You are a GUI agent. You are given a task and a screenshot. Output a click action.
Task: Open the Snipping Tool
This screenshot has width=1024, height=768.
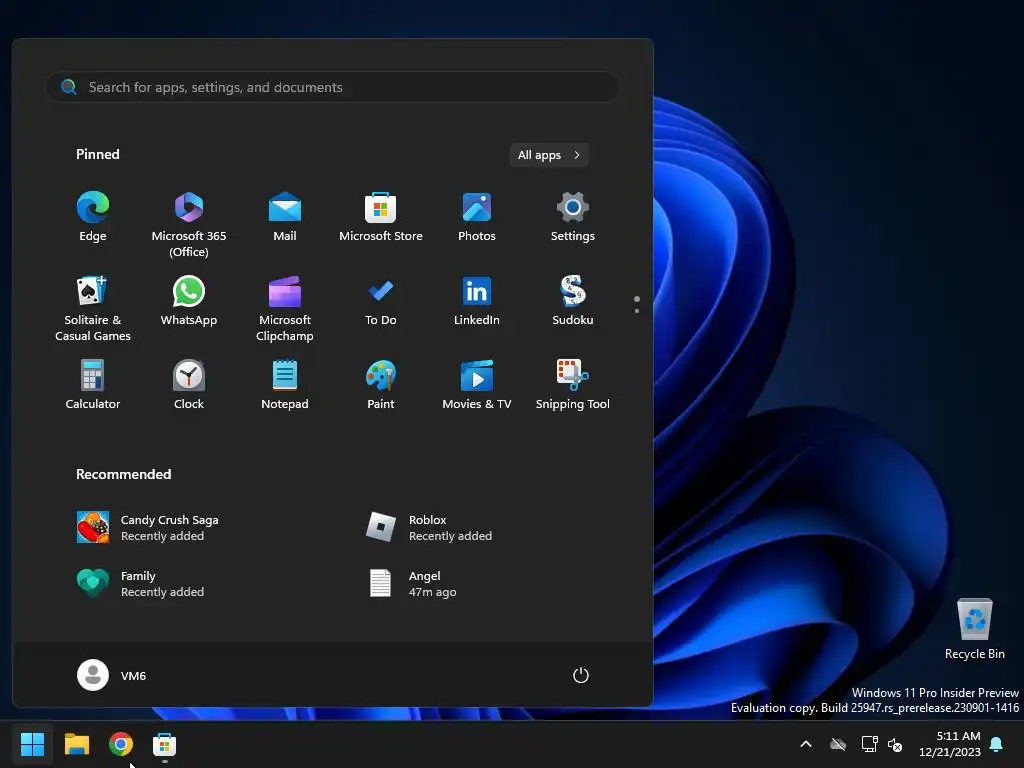point(573,385)
